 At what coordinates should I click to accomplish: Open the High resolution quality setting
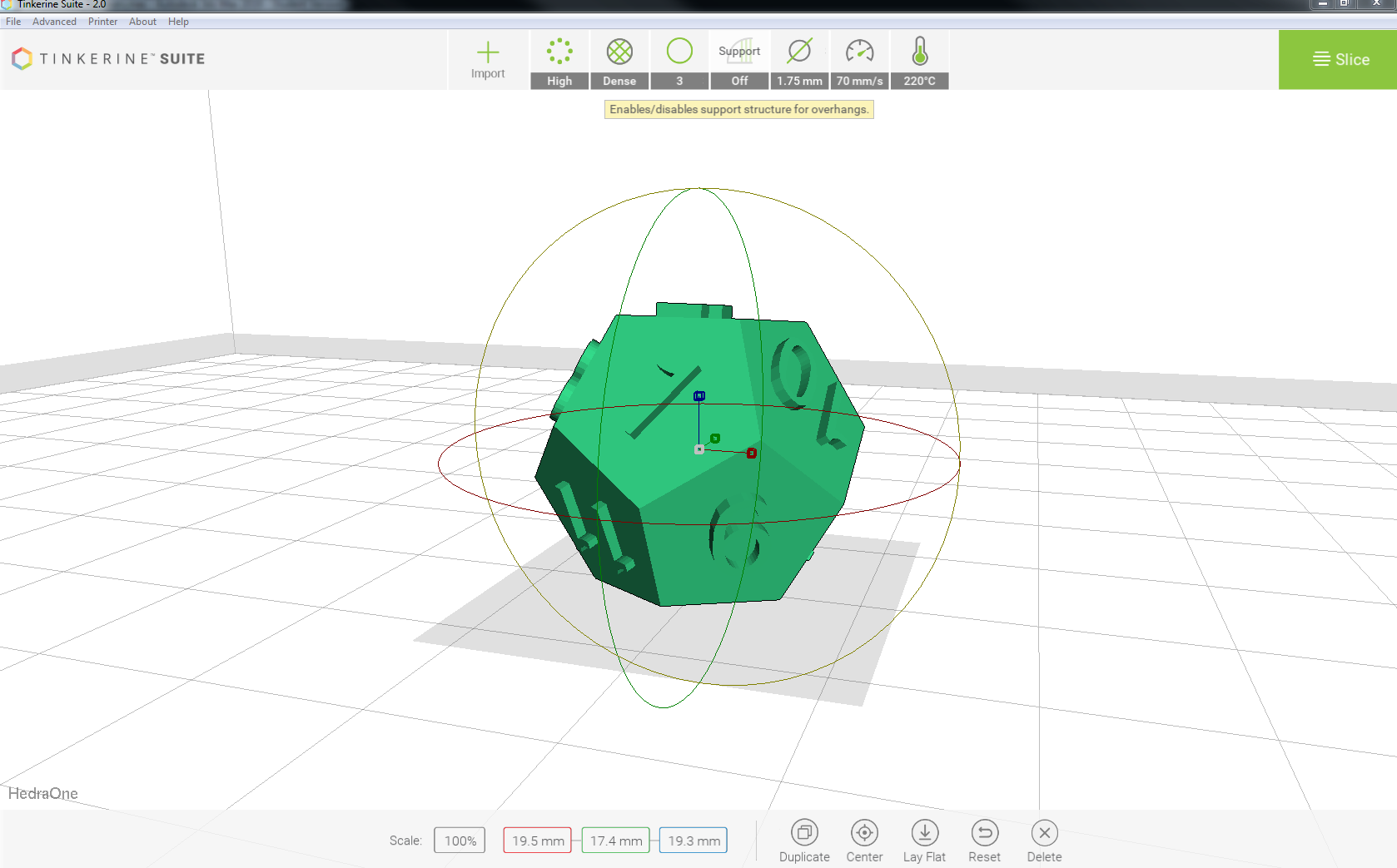559,60
